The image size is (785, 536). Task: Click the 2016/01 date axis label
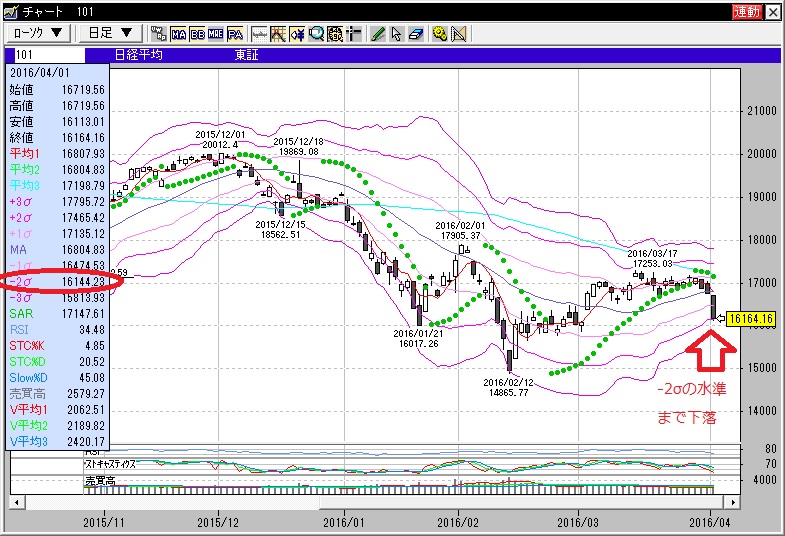[344, 523]
